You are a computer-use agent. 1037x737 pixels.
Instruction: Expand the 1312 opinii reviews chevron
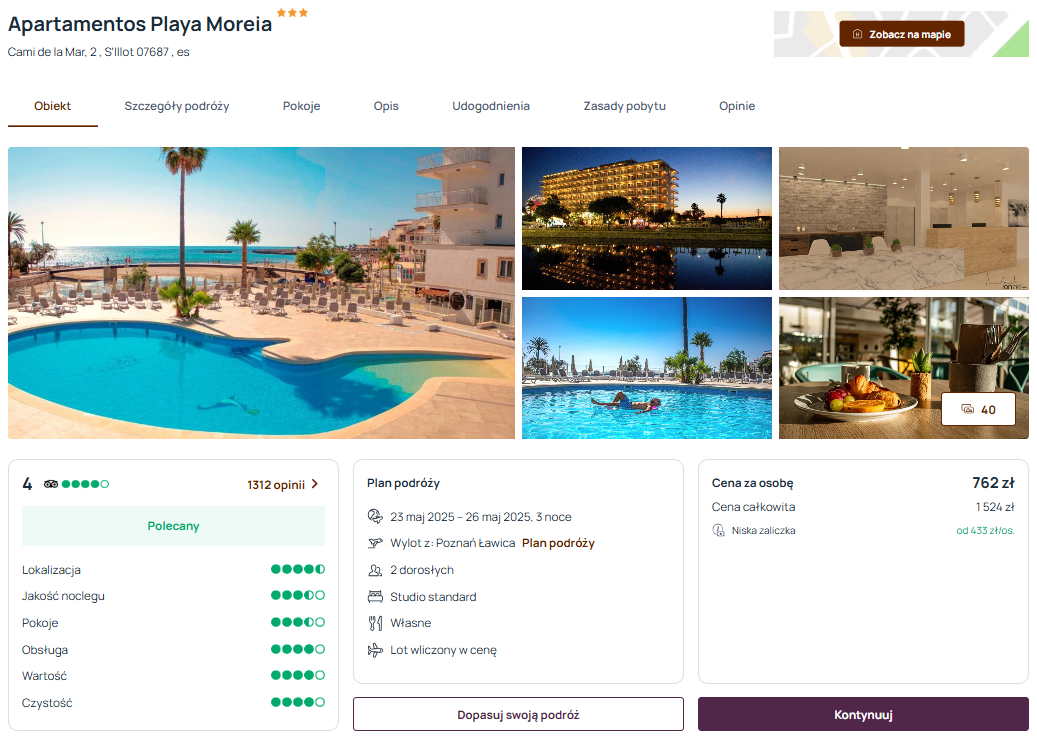pyautogui.click(x=315, y=484)
